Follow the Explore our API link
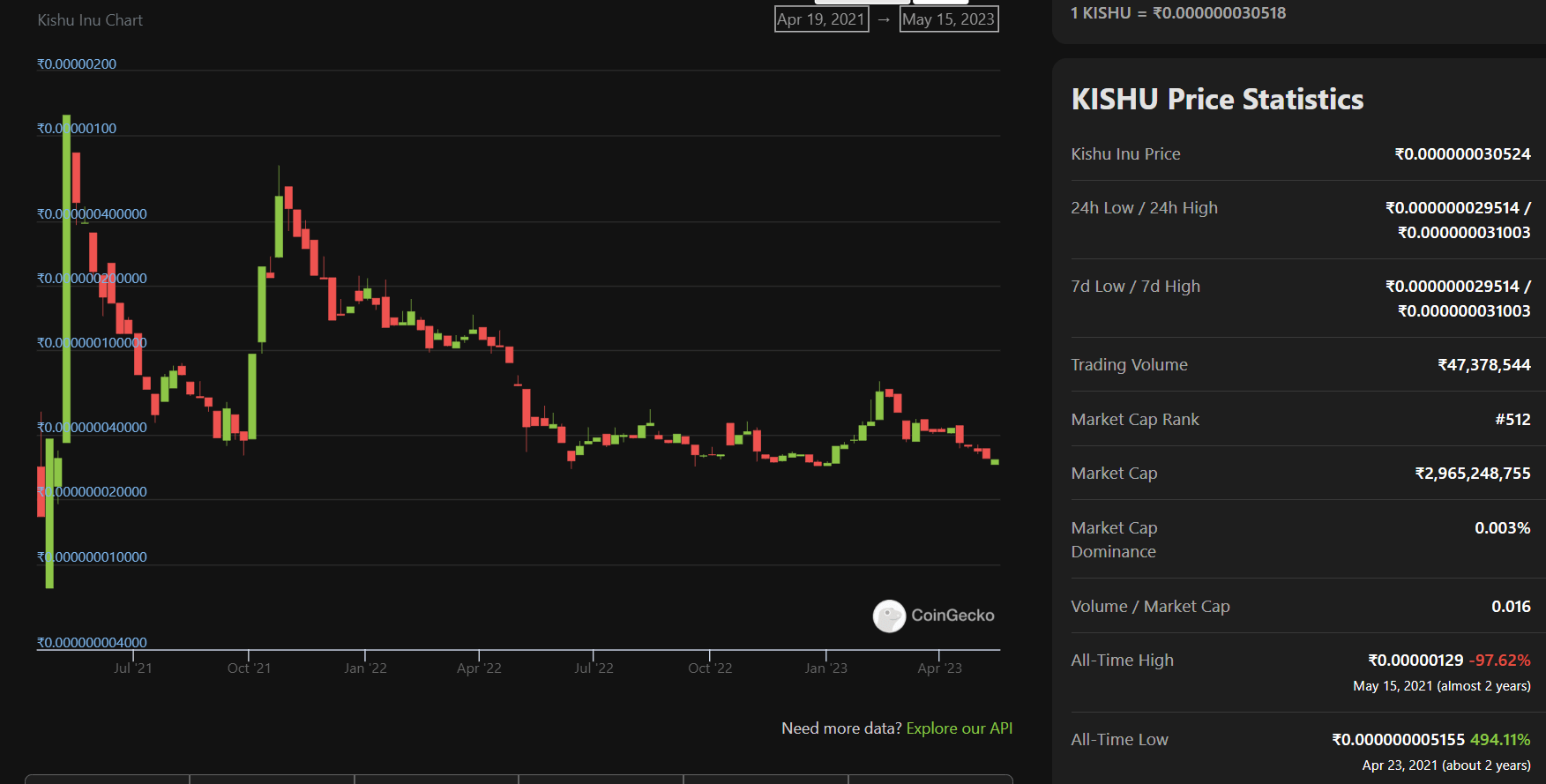 coord(960,728)
